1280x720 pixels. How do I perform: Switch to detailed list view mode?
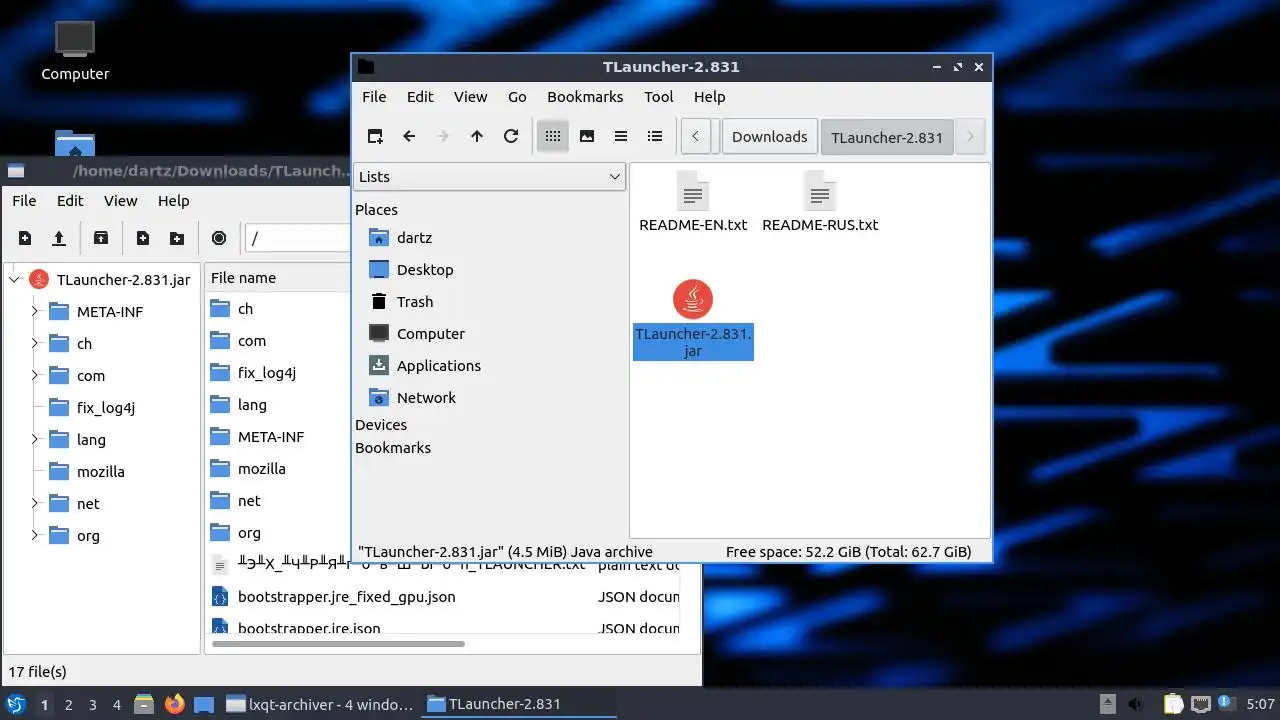[x=655, y=136]
